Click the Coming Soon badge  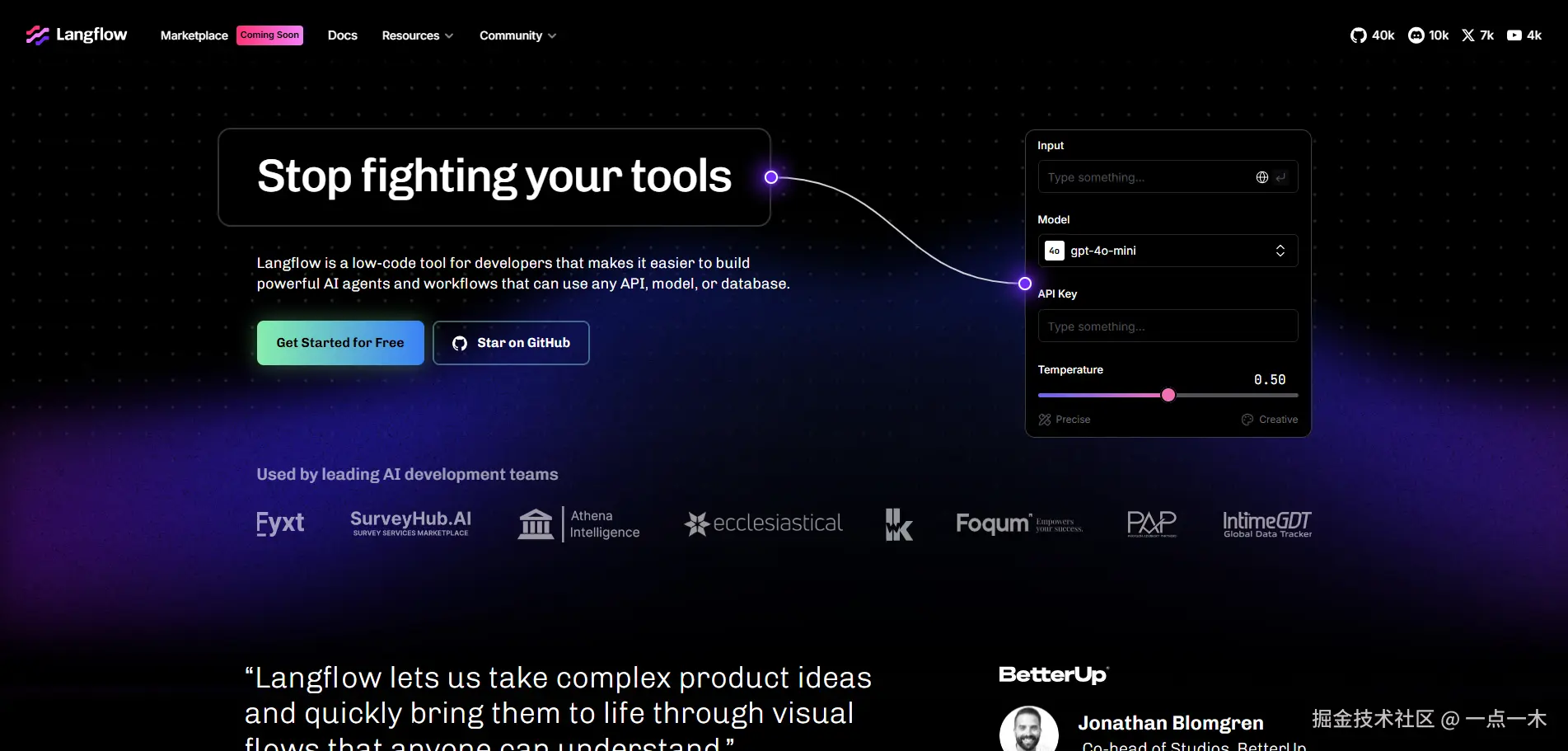270,35
